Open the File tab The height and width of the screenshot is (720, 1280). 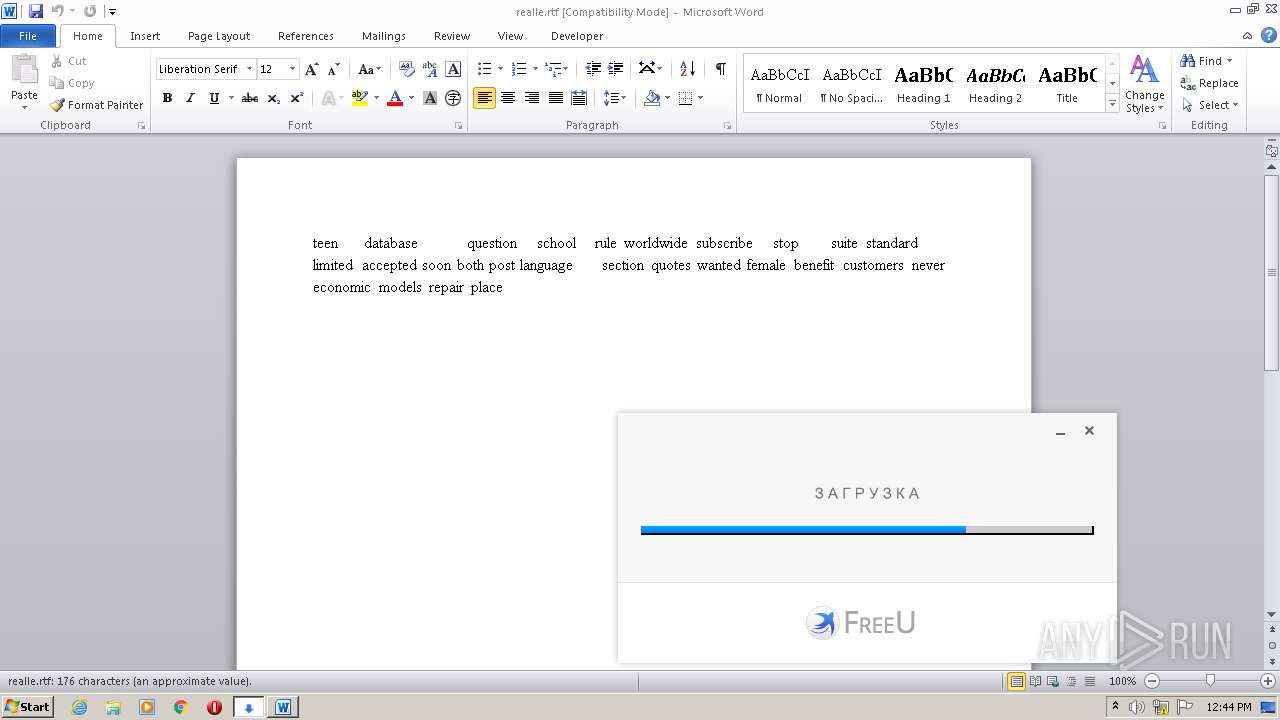(x=28, y=36)
